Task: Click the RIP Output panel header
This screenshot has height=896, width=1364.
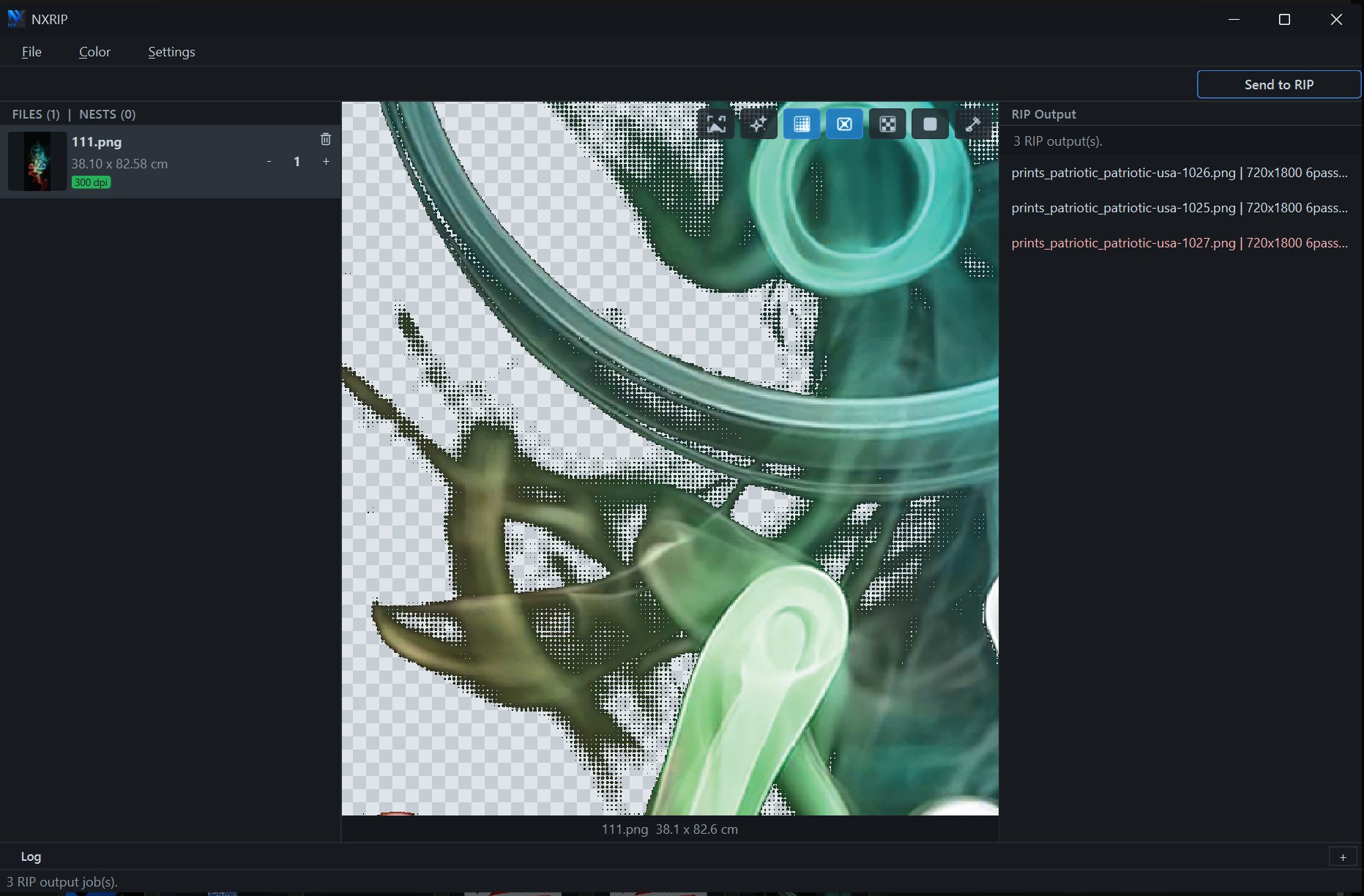Action: pyautogui.click(x=1043, y=114)
